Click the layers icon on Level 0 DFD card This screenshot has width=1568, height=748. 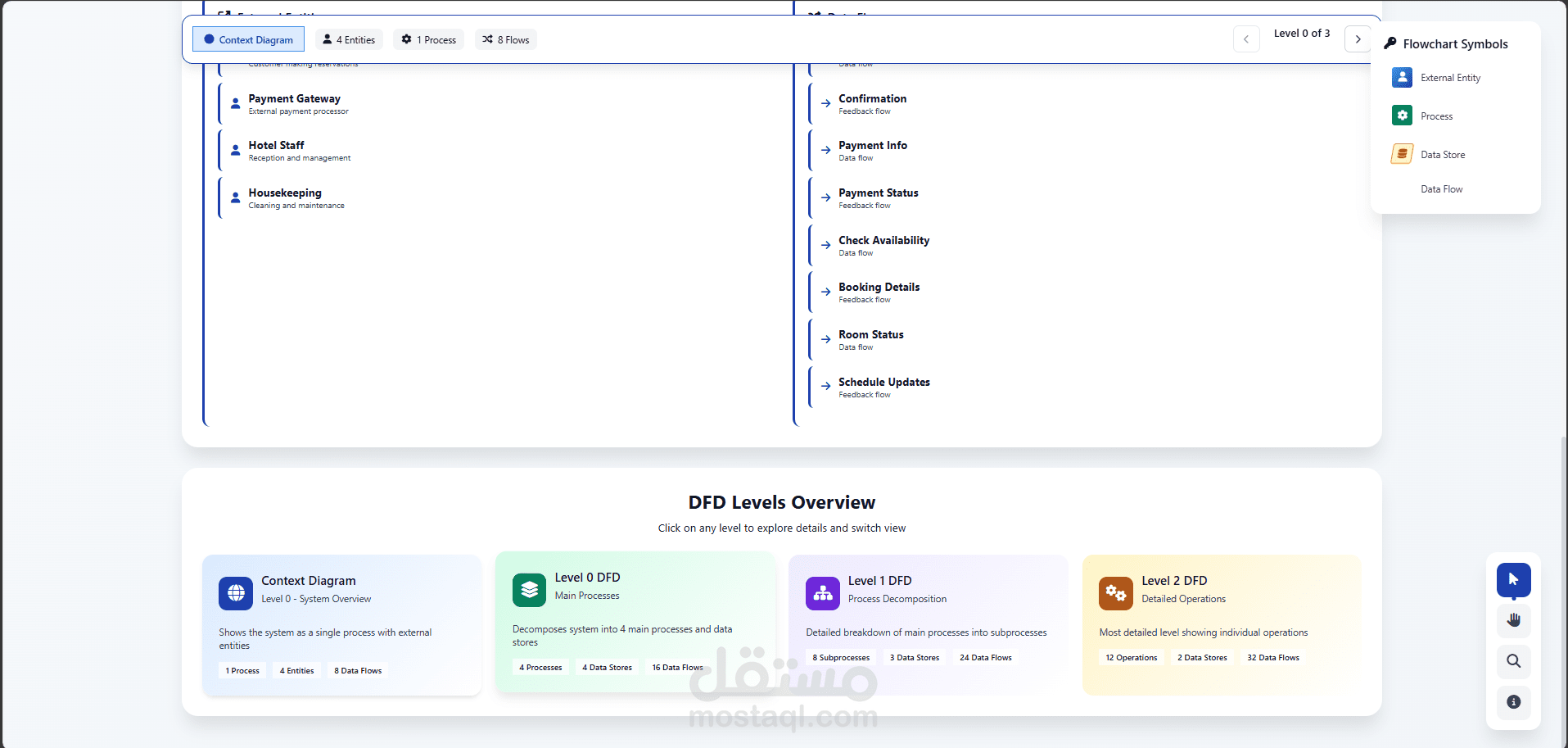coord(528,589)
